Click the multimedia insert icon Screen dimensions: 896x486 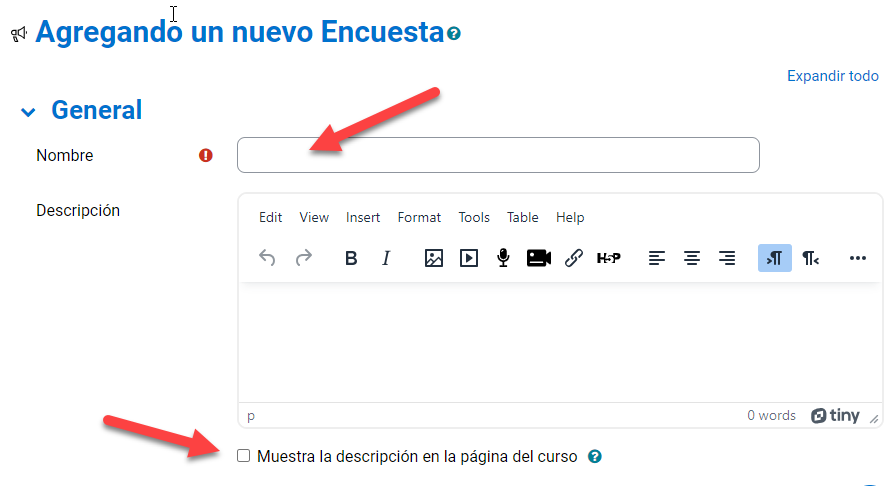[x=468, y=258]
